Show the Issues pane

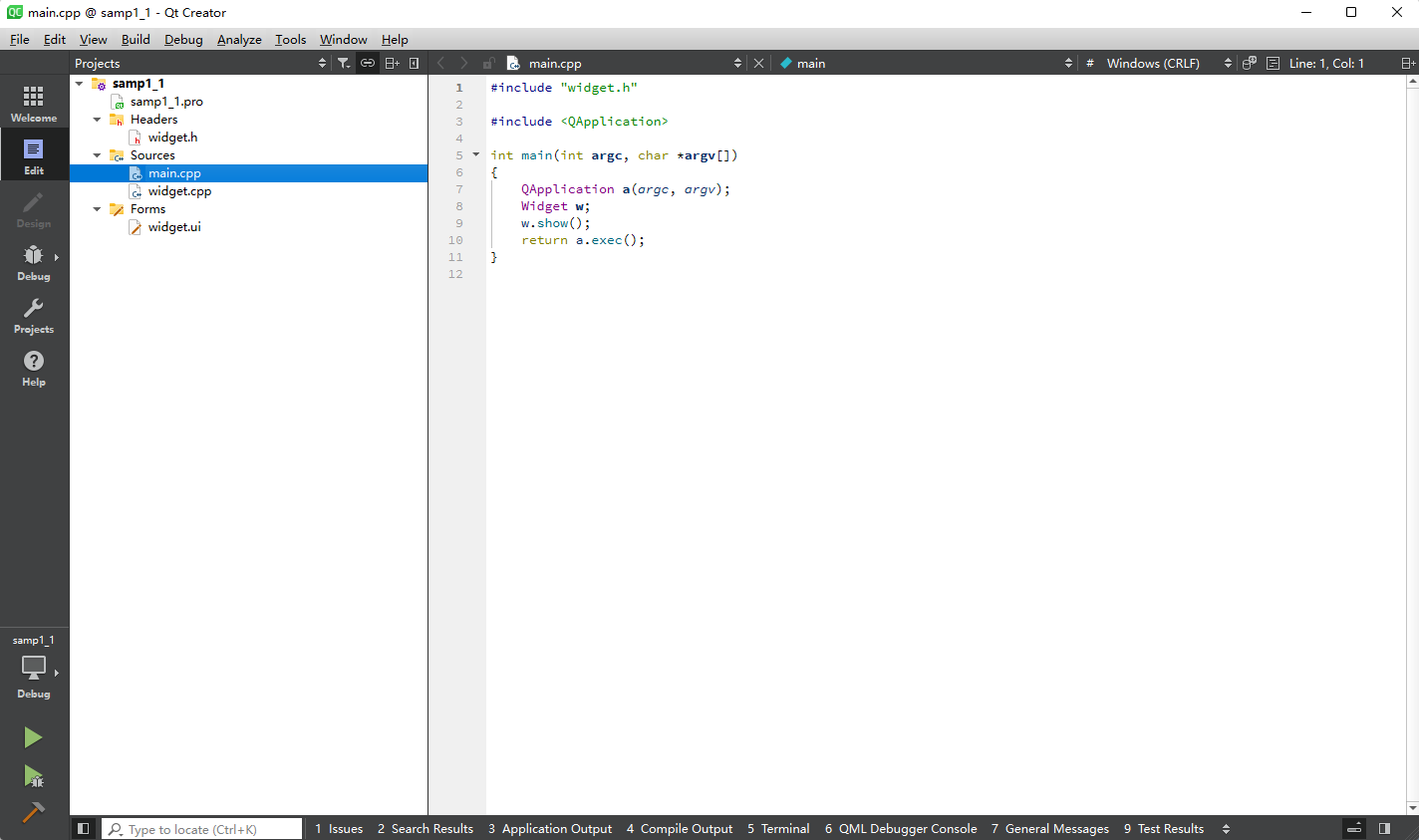point(339,828)
